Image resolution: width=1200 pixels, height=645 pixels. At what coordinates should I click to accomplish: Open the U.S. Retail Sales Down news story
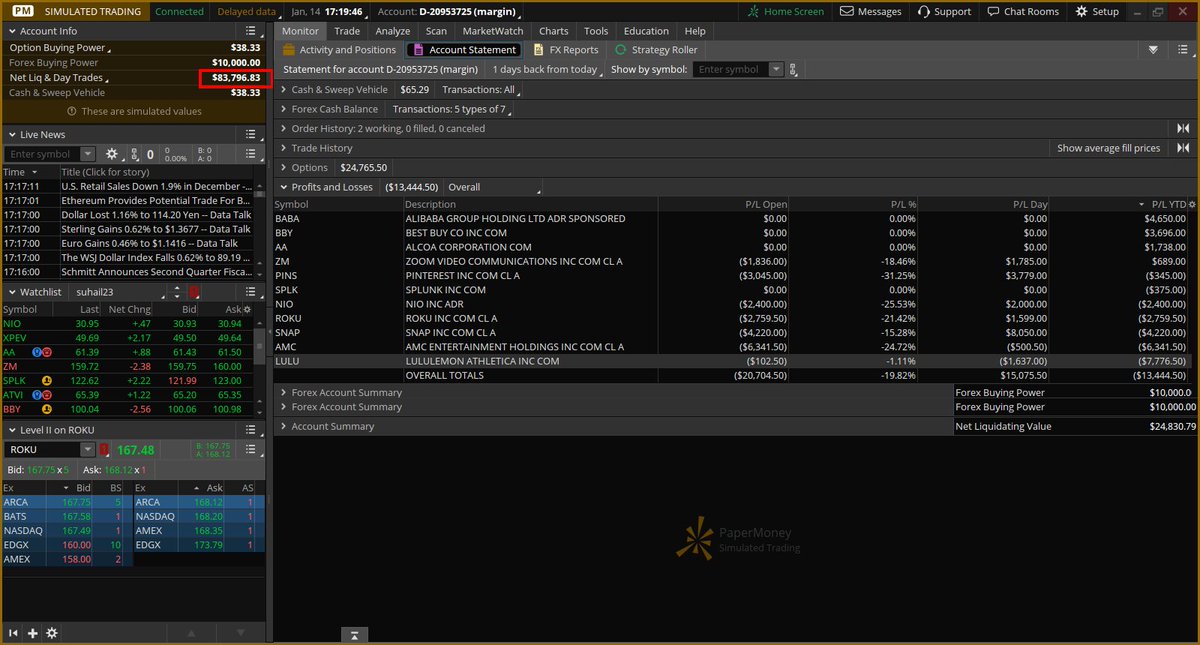pos(157,186)
